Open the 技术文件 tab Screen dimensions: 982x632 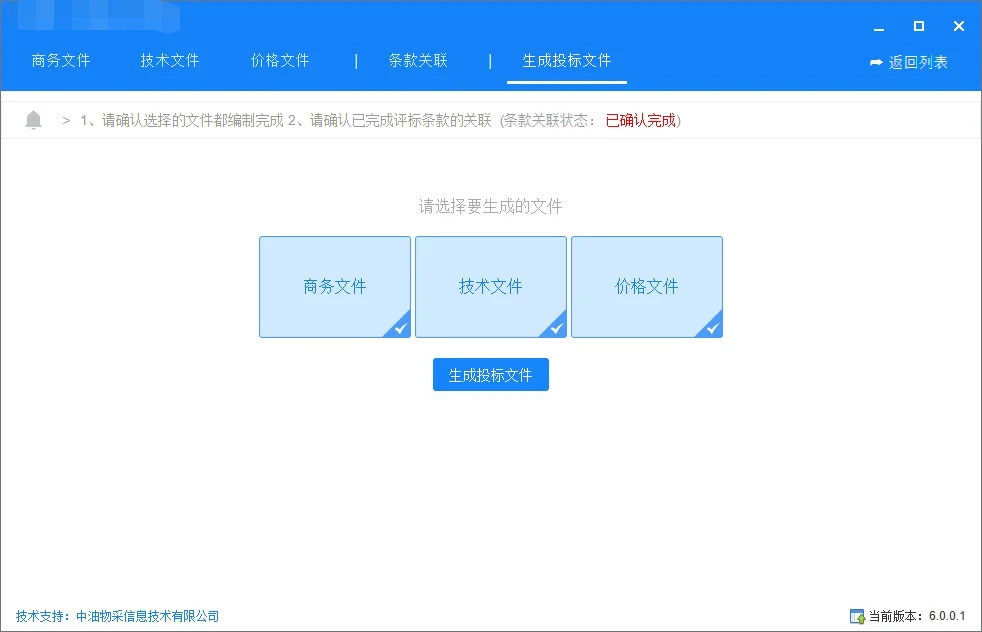coord(170,61)
